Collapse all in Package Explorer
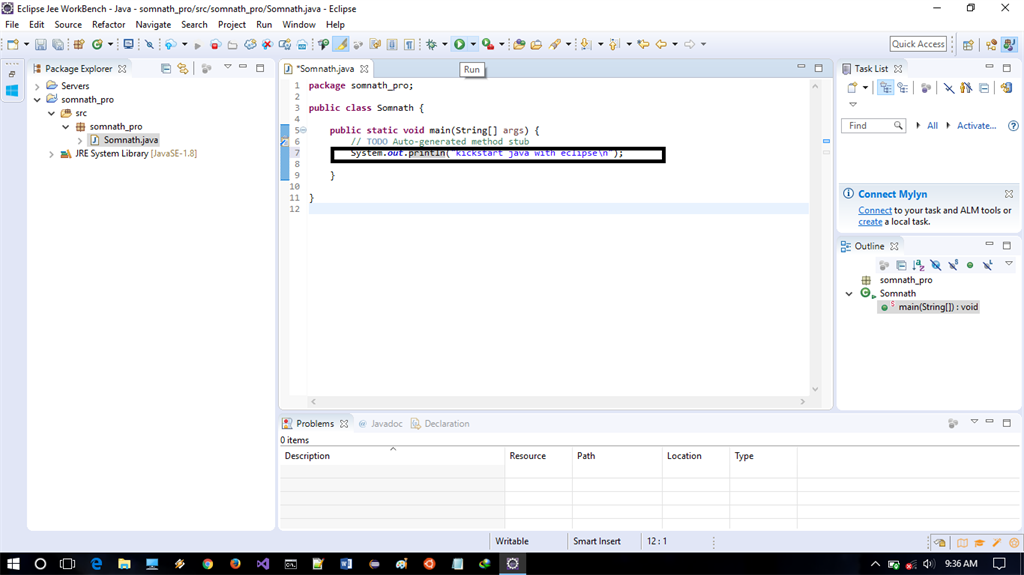 pos(166,69)
